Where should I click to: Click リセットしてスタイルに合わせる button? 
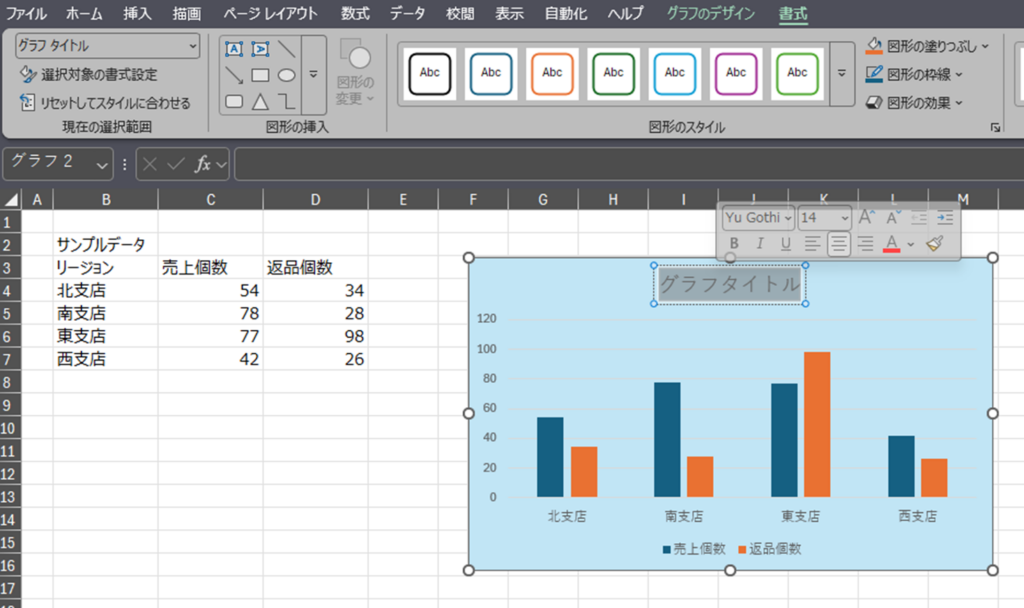pos(105,102)
